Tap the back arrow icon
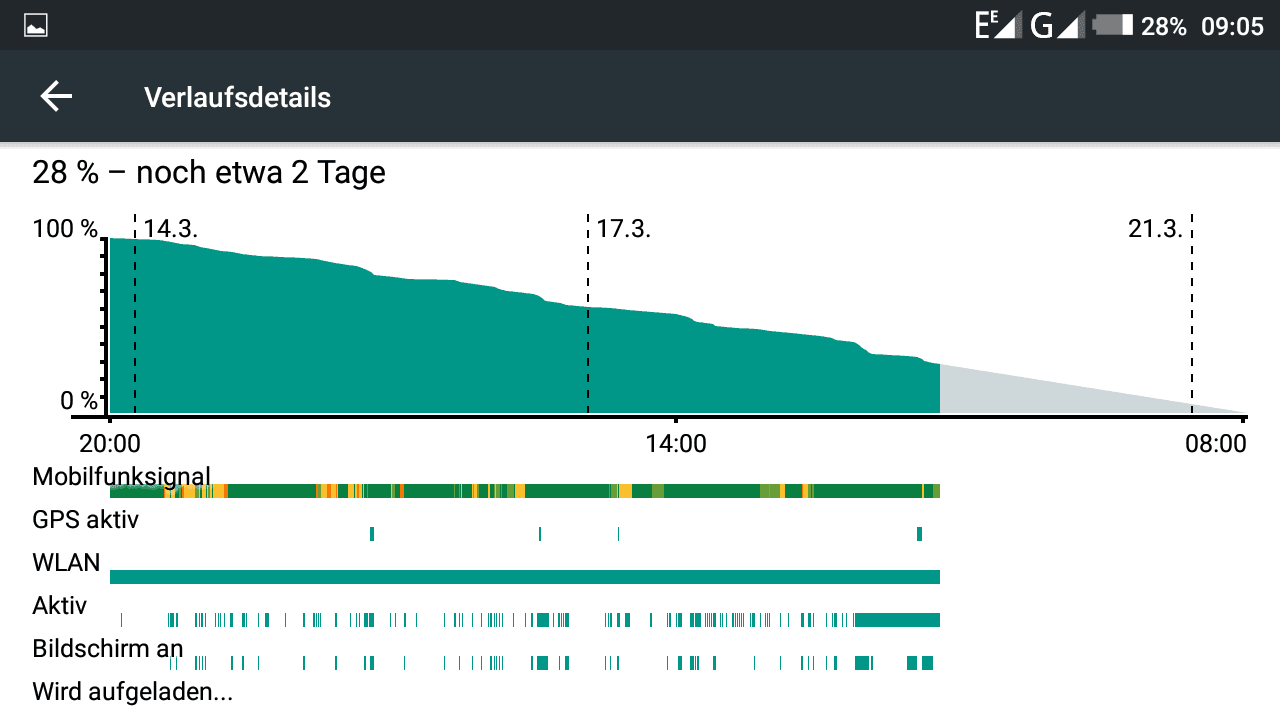 tap(56, 97)
